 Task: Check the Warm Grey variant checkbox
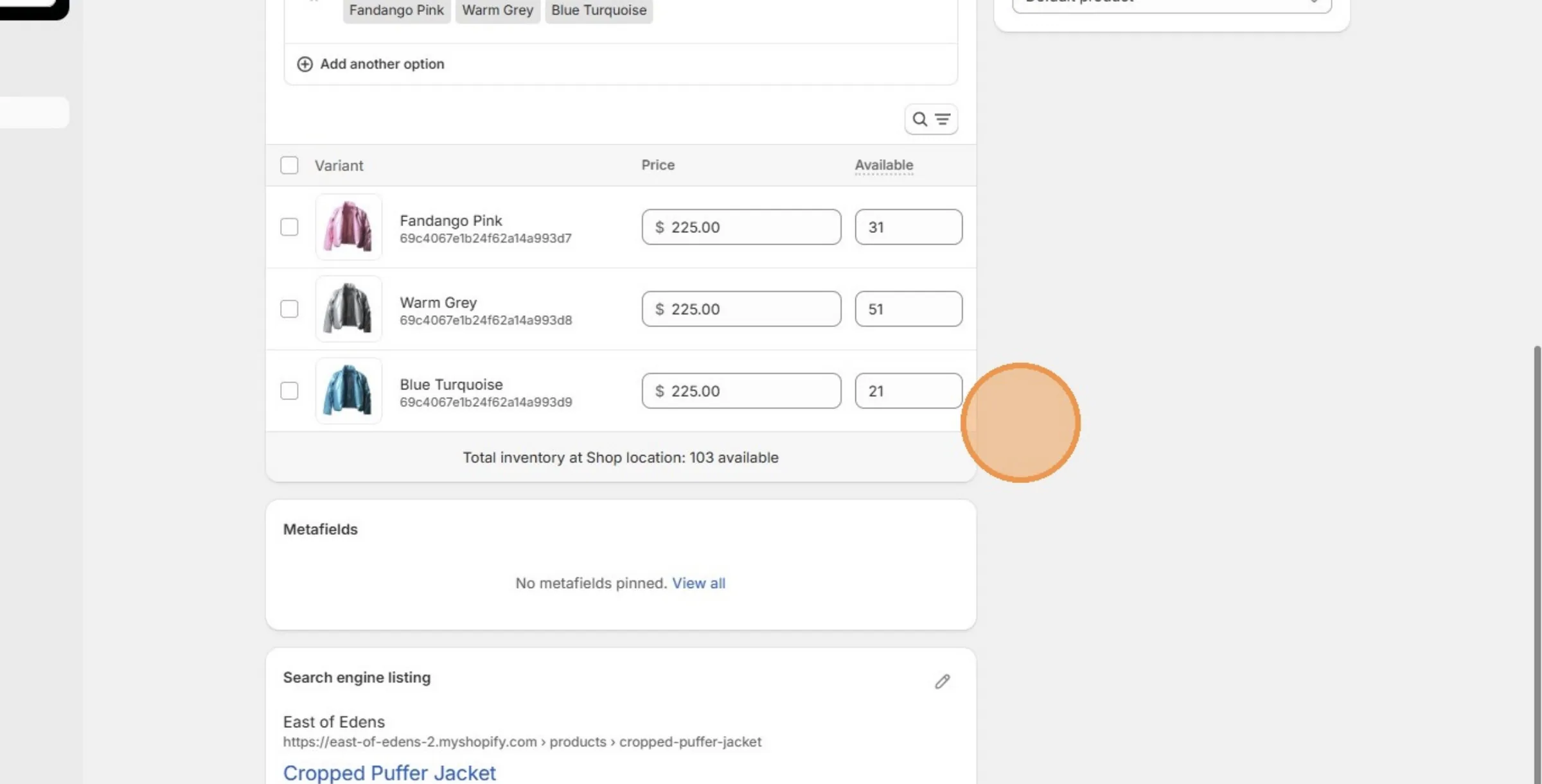click(x=289, y=309)
